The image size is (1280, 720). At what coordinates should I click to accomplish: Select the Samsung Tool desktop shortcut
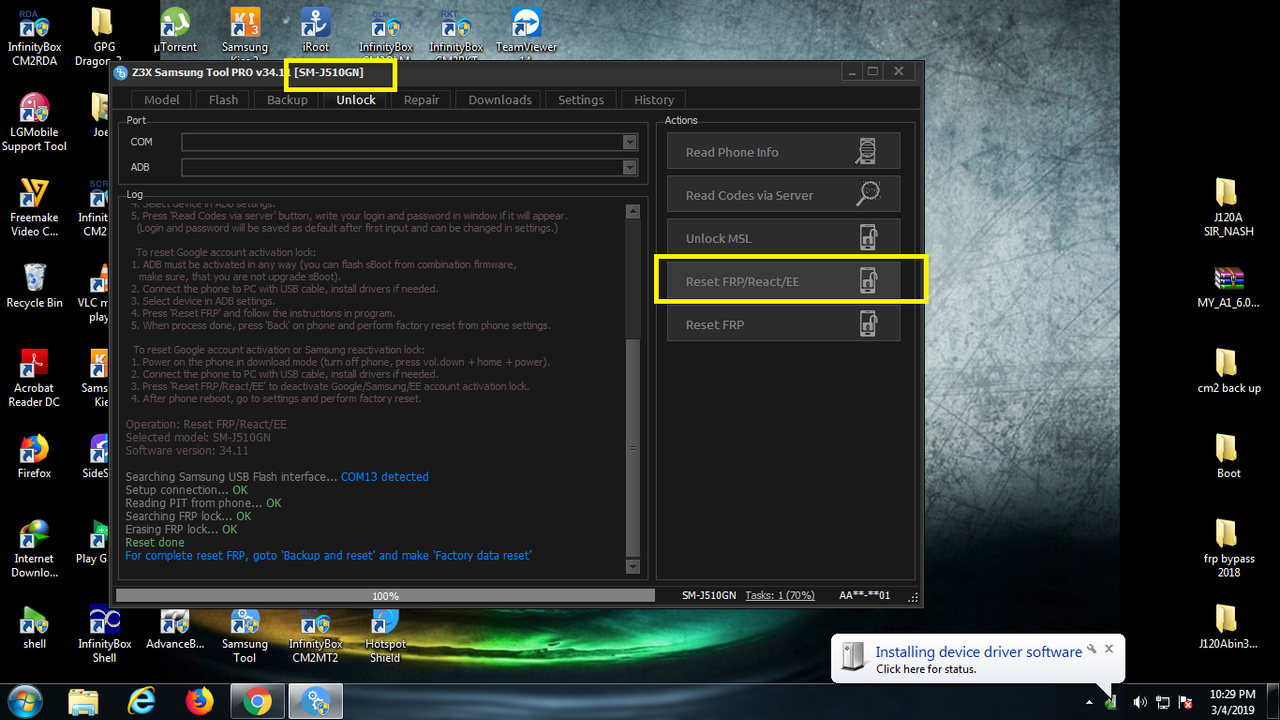point(245,634)
